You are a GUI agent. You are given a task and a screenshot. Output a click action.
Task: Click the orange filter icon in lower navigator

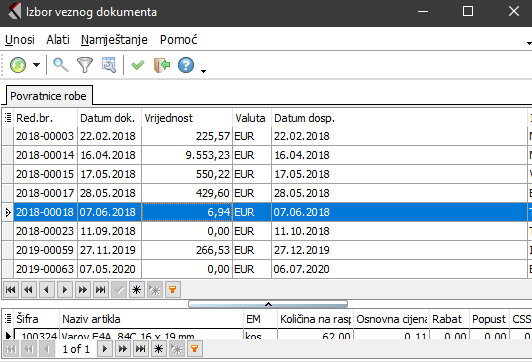(x=195, y=349)
